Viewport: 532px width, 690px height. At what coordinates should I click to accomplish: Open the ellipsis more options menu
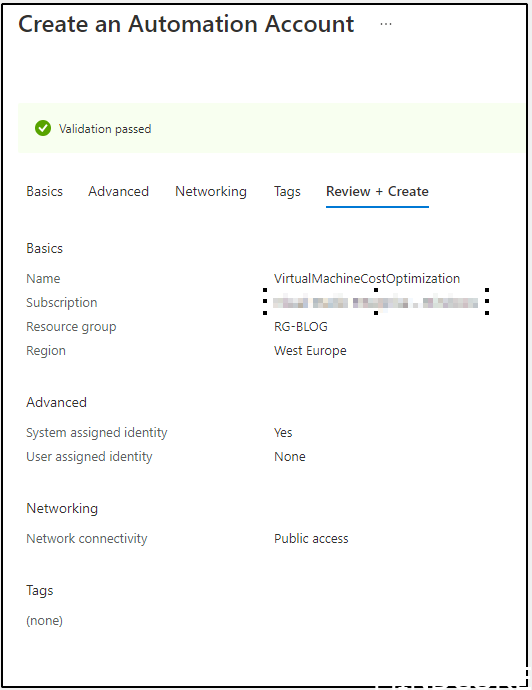click(386, 24)
